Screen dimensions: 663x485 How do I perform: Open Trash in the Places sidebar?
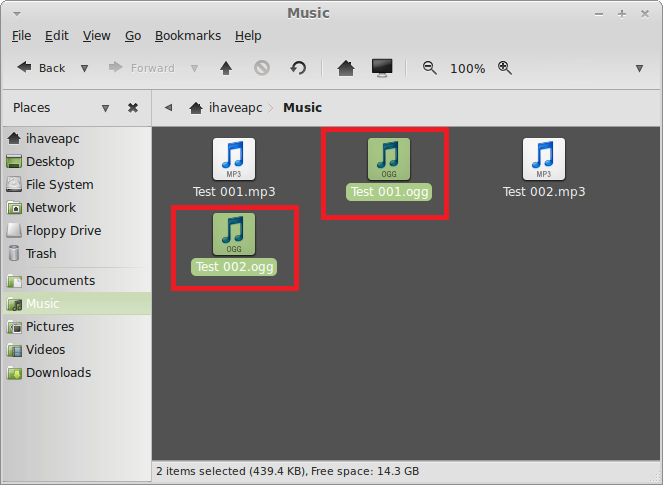pyautogui.click(x=77, y=253)
